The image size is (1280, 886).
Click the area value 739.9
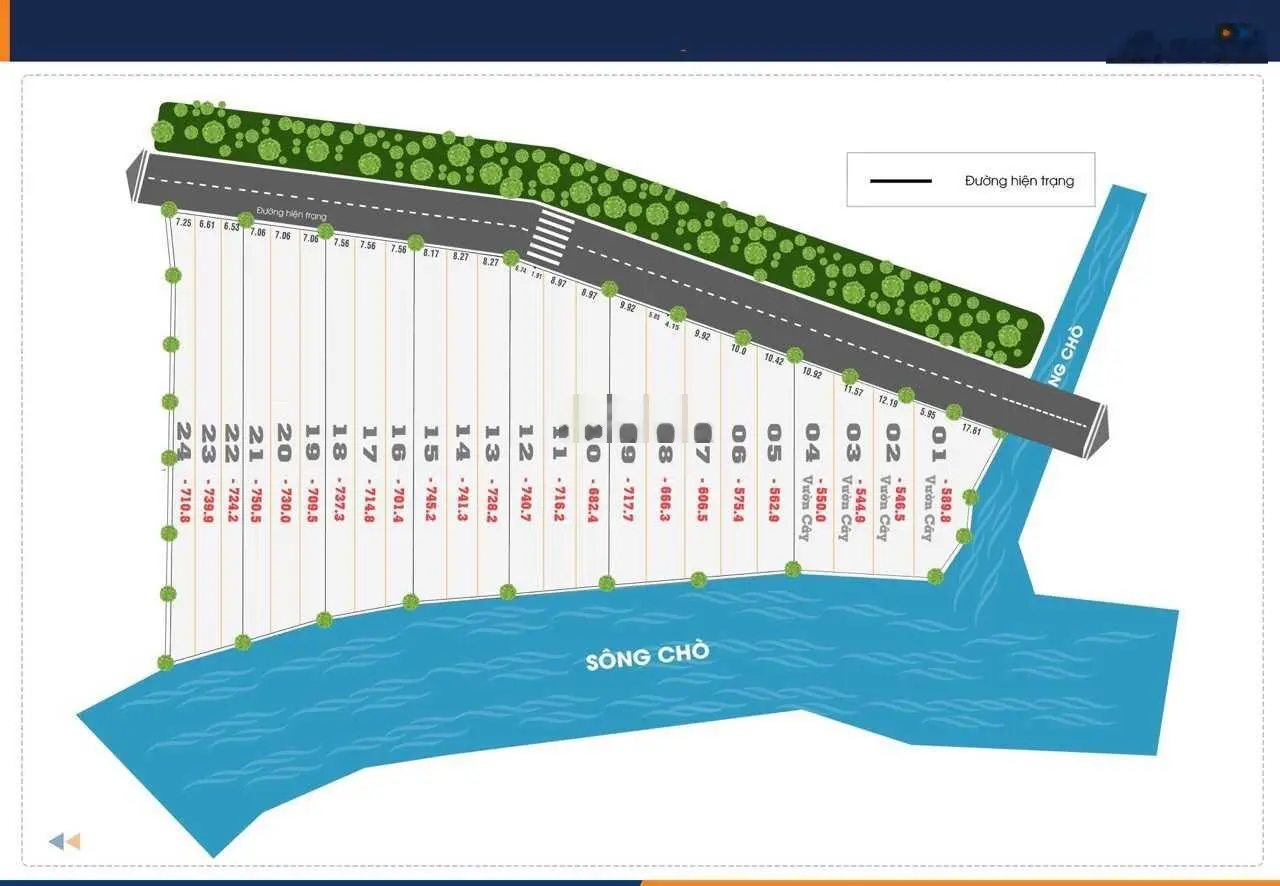click(209, 508)
